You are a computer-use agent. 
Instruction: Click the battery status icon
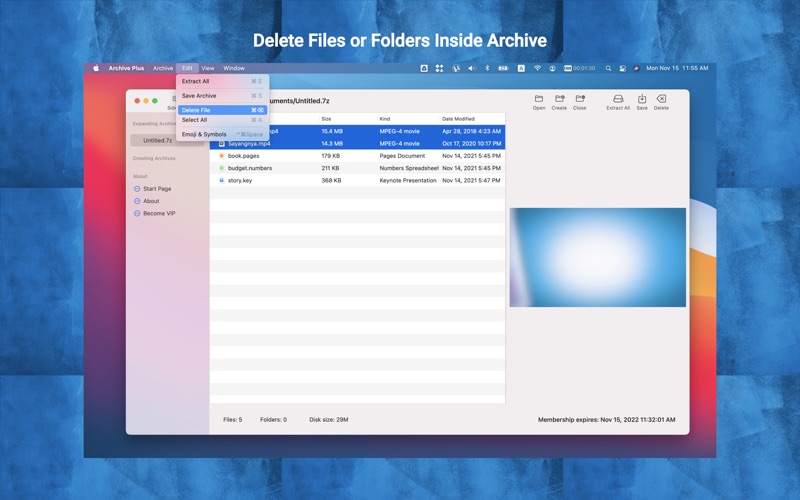click(x=504, y=68)
